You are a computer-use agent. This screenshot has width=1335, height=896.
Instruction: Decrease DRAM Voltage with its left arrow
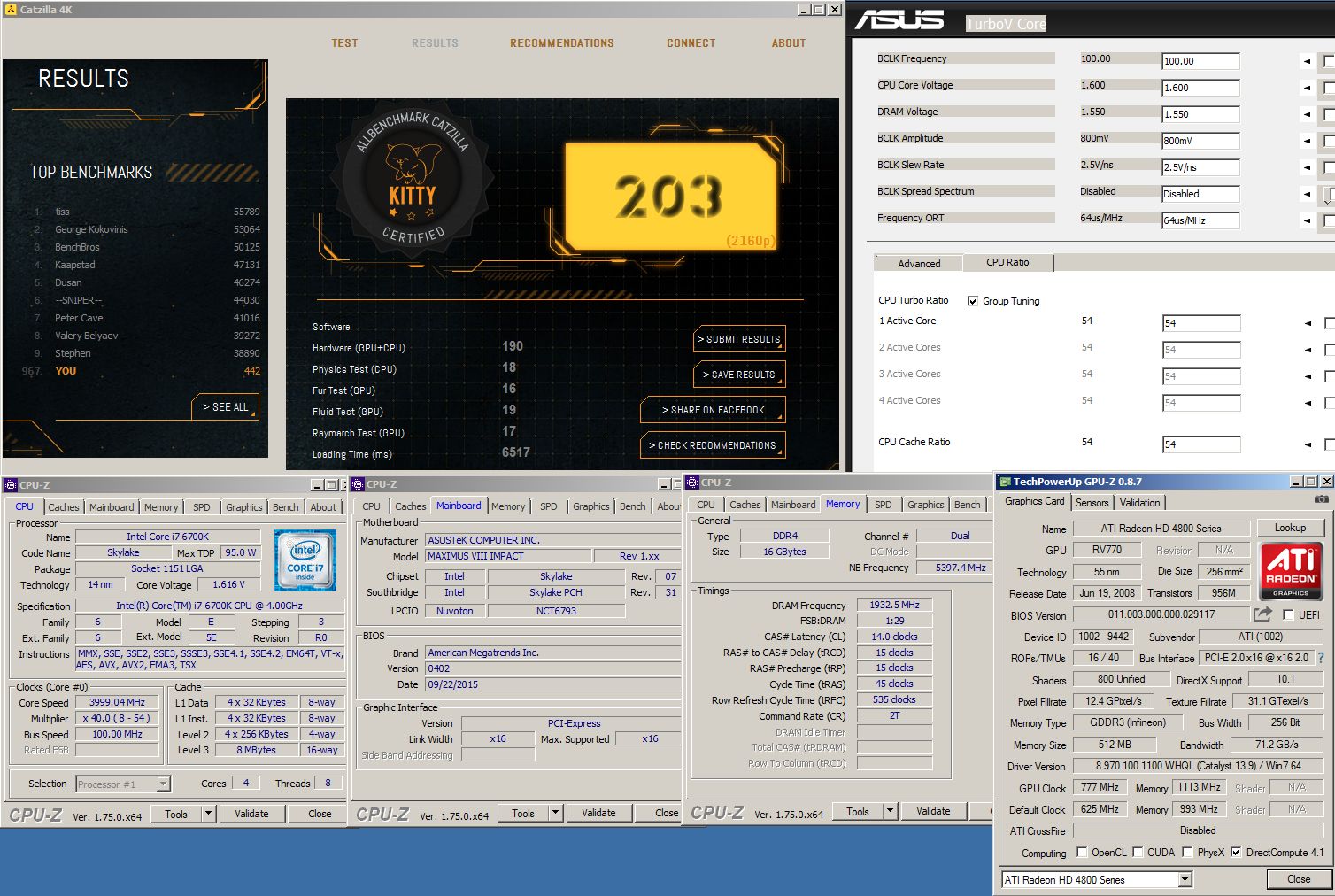pyautogui.click(x=1307, y=114)
